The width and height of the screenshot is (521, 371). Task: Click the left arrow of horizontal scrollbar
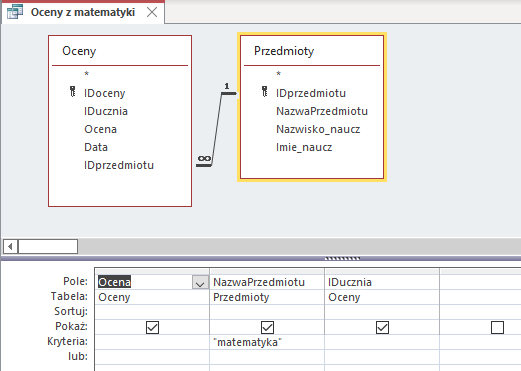tap(10, 247)
